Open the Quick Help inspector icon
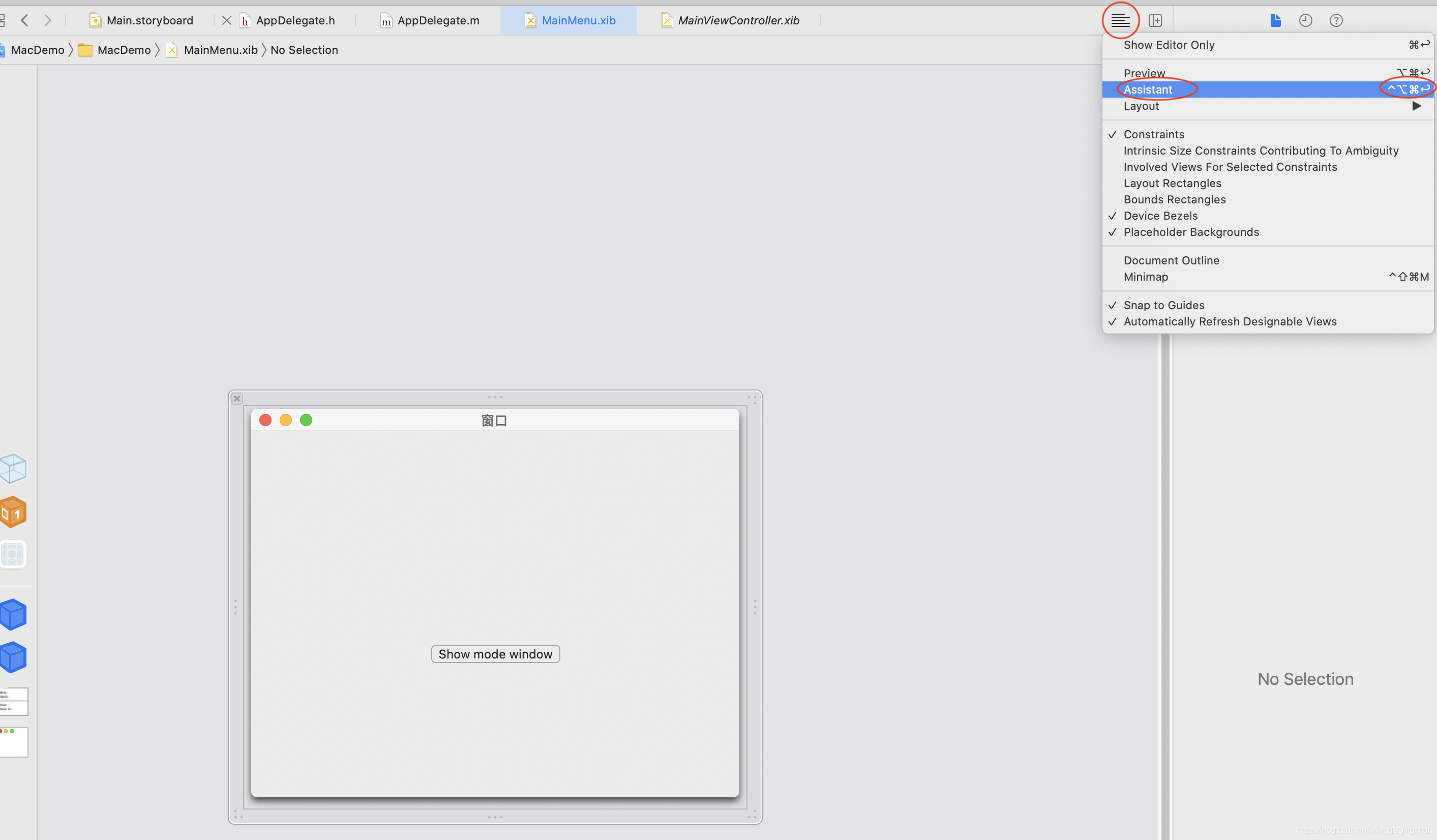Image resolution: width=1437 pixels, height=840 pixels. pos(1335,20)
